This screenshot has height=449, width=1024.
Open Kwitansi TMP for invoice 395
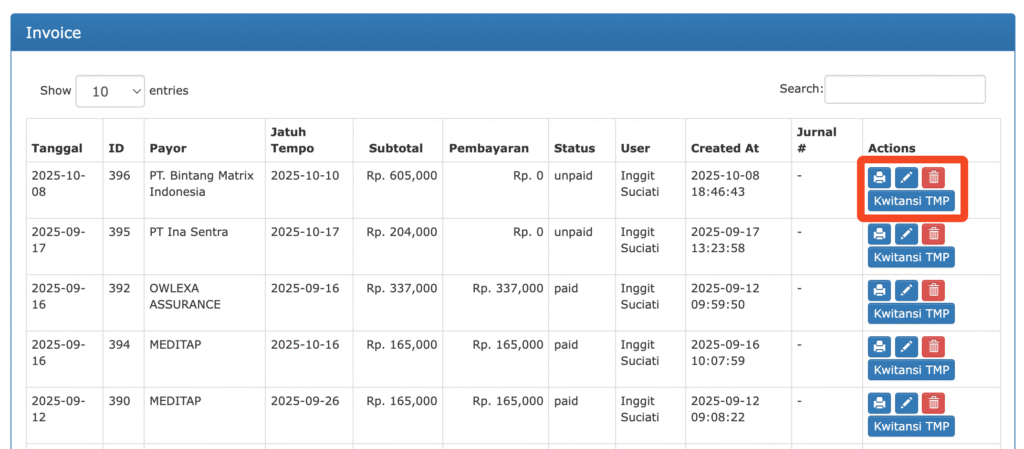[x=911, y=257]
